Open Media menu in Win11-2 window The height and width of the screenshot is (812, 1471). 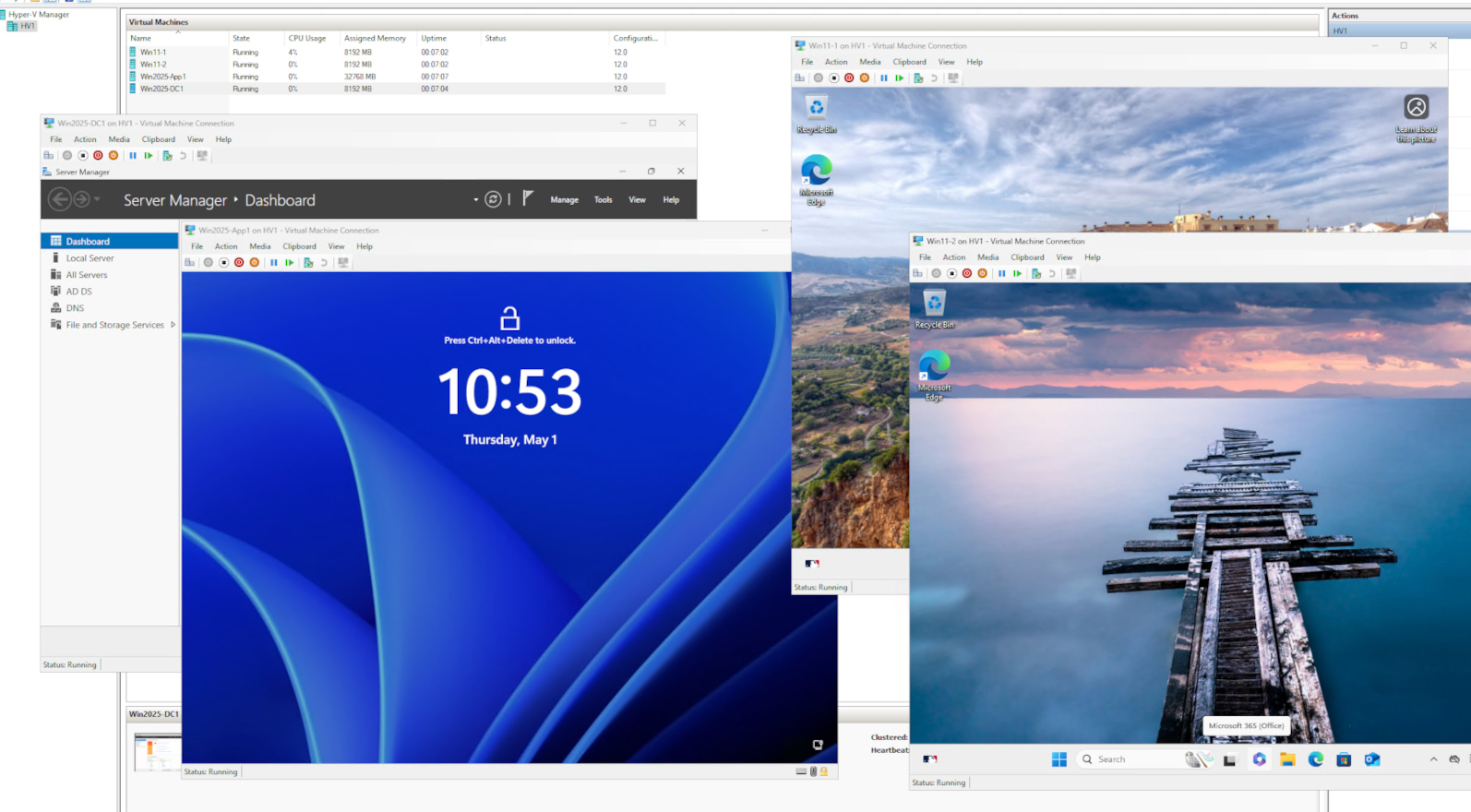pyautogui.click(x=987, y=258)
